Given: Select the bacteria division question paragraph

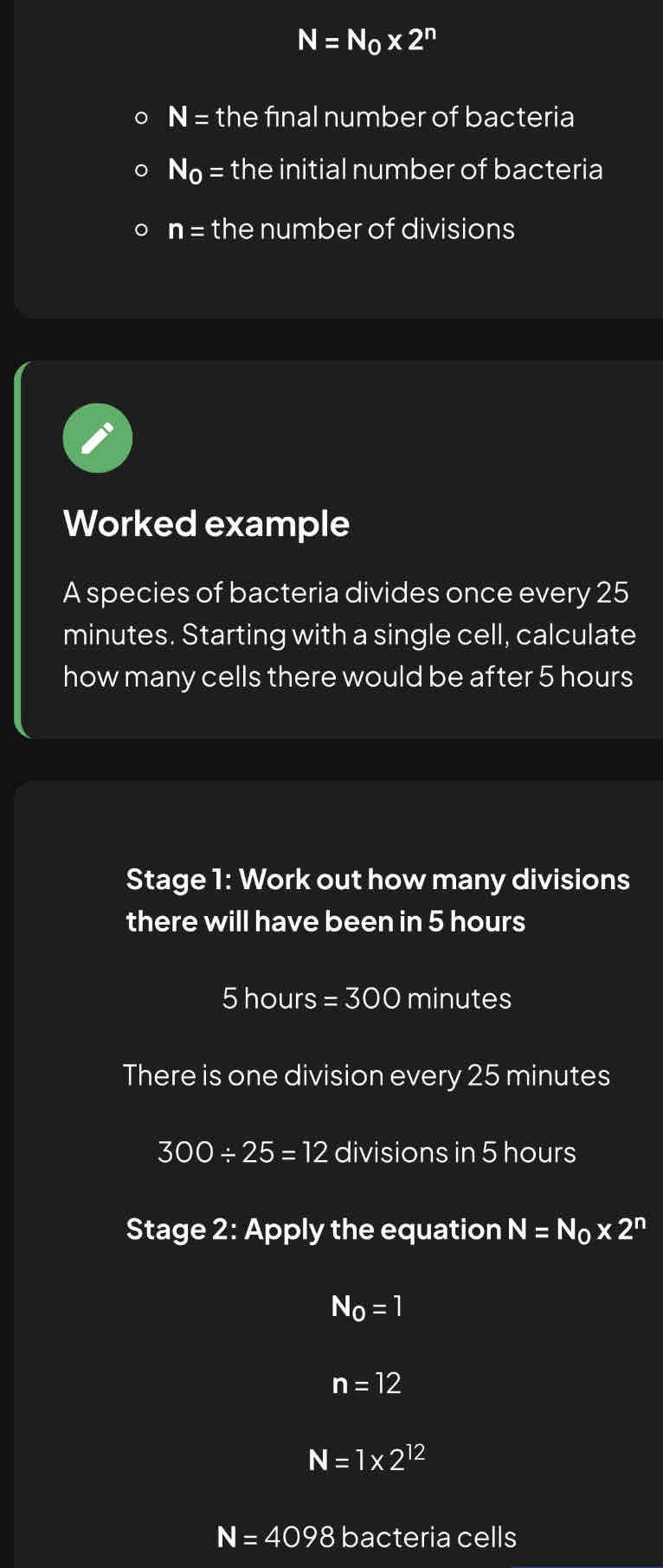Looking at the screenshot, I should [350, 635].
